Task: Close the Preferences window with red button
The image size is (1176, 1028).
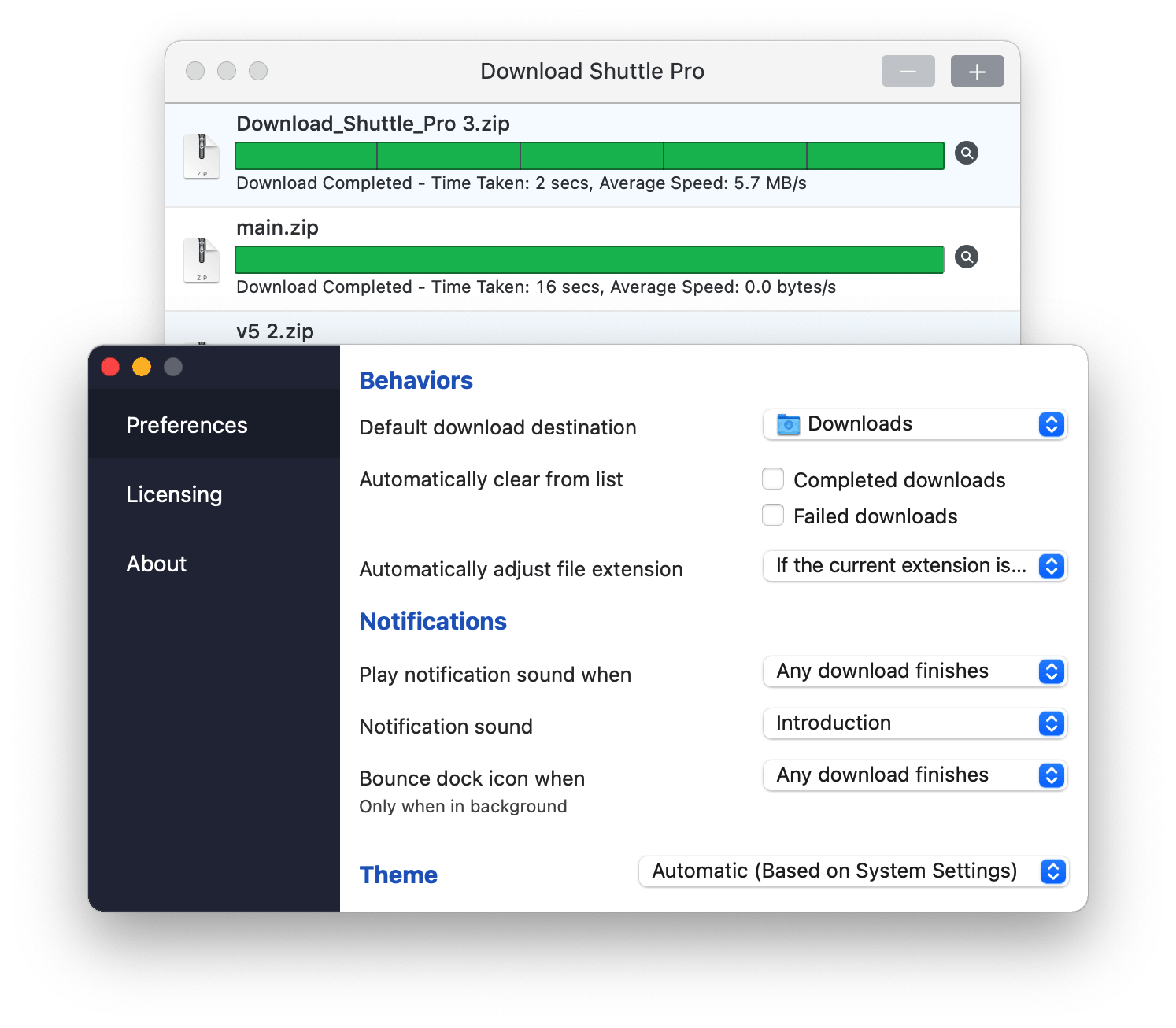Action: [x=110, y=367]
